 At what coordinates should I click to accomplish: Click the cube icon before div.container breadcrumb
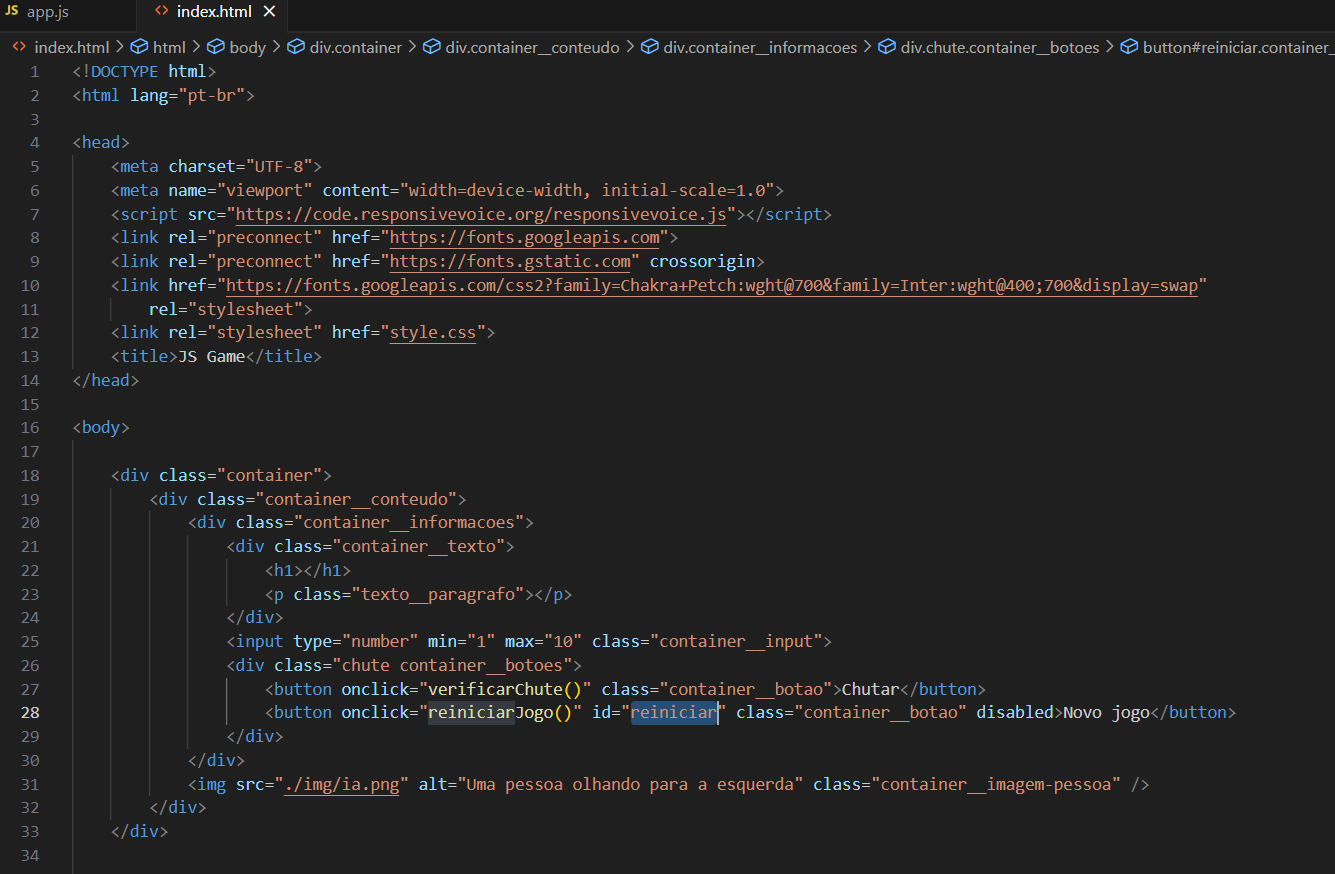point(296,47)
